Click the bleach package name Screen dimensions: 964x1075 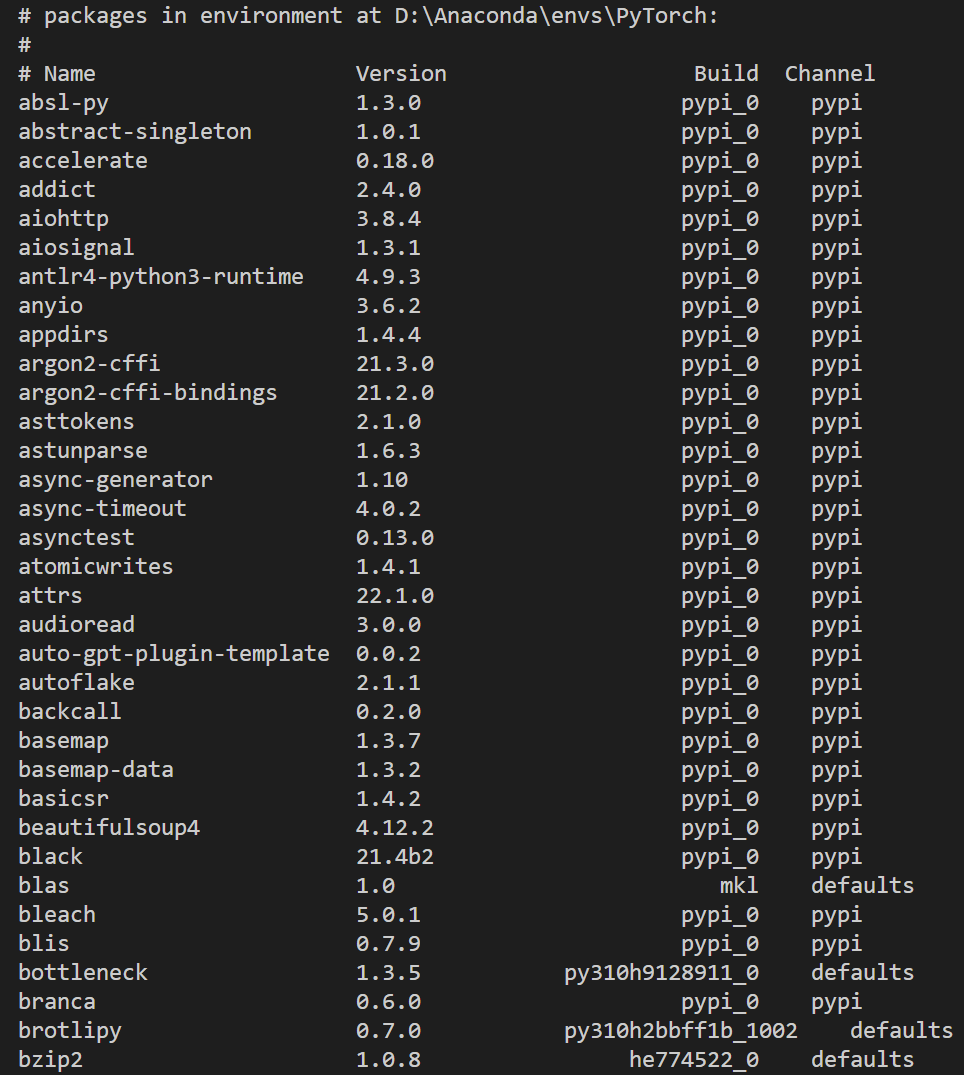(57, 915)
